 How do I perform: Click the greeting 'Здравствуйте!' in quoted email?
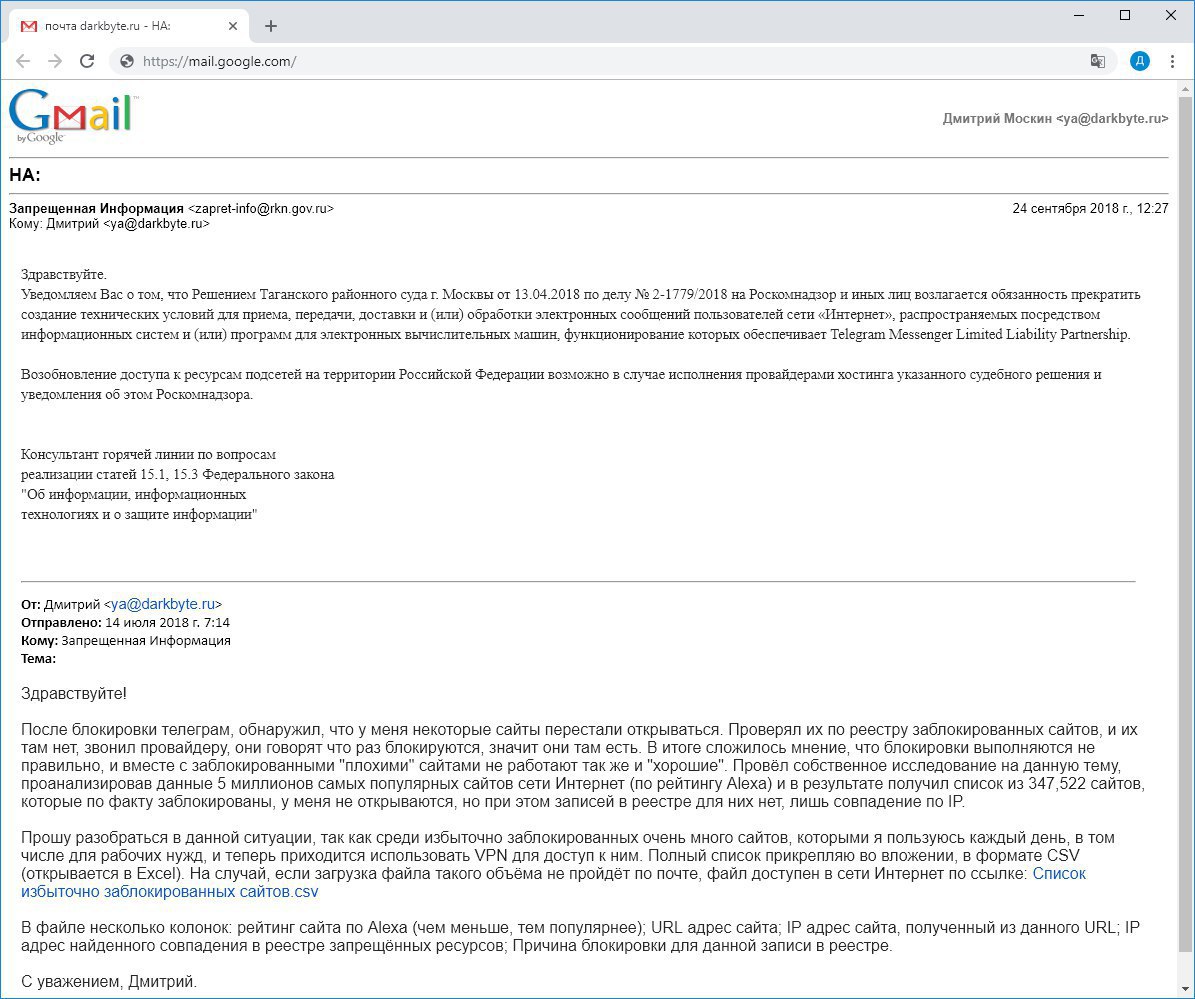pos(74,694)
